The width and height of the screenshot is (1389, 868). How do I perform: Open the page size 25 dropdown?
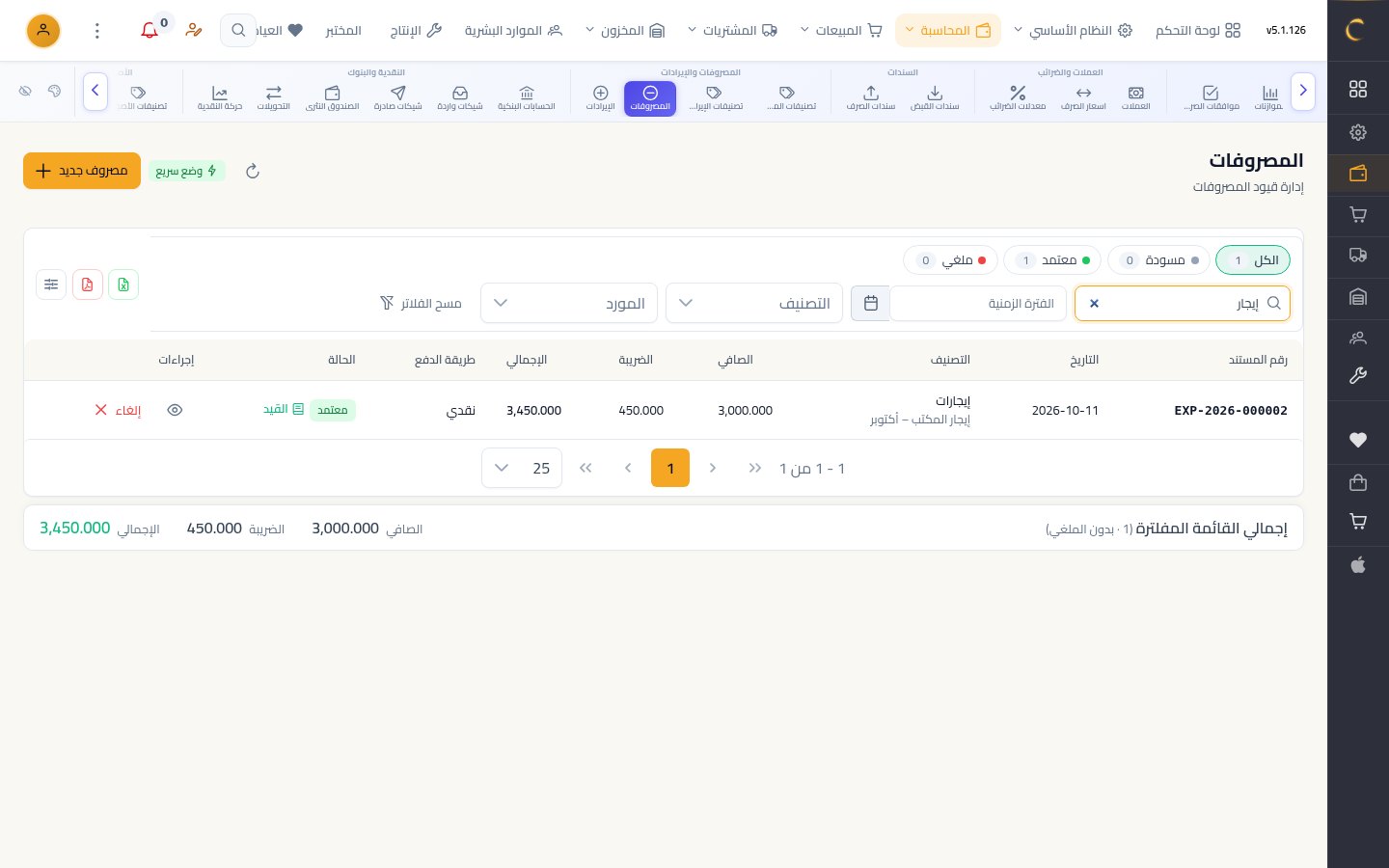click(522, 468)
